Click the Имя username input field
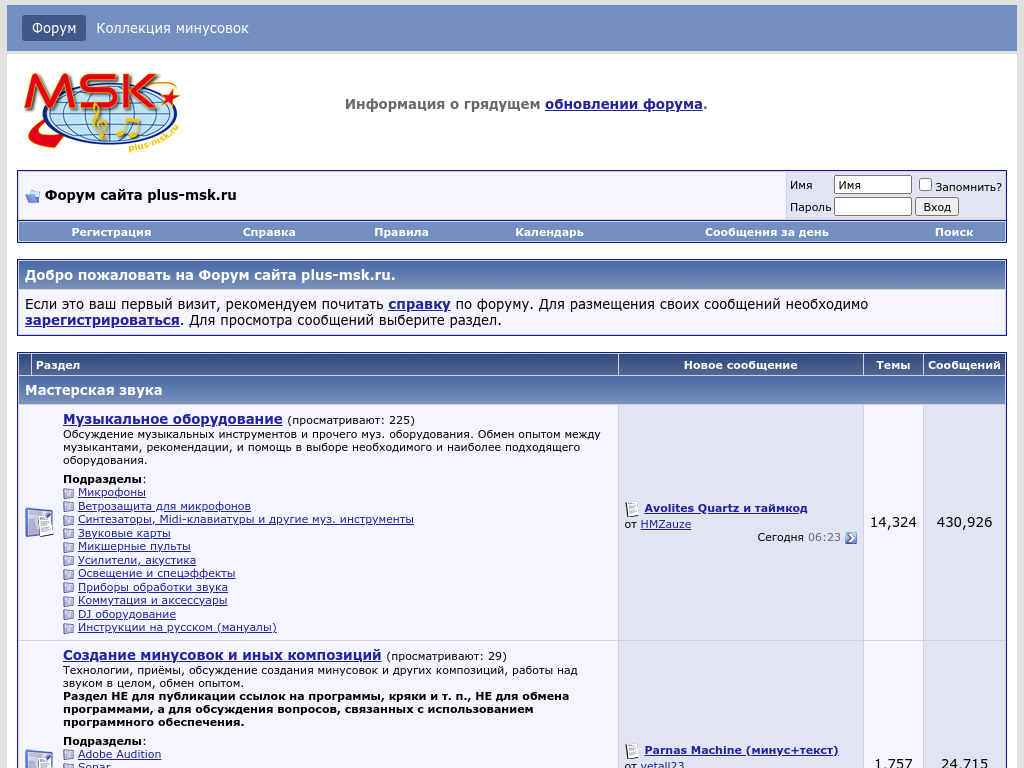The image size is (1024, 768). click(872, 185)
